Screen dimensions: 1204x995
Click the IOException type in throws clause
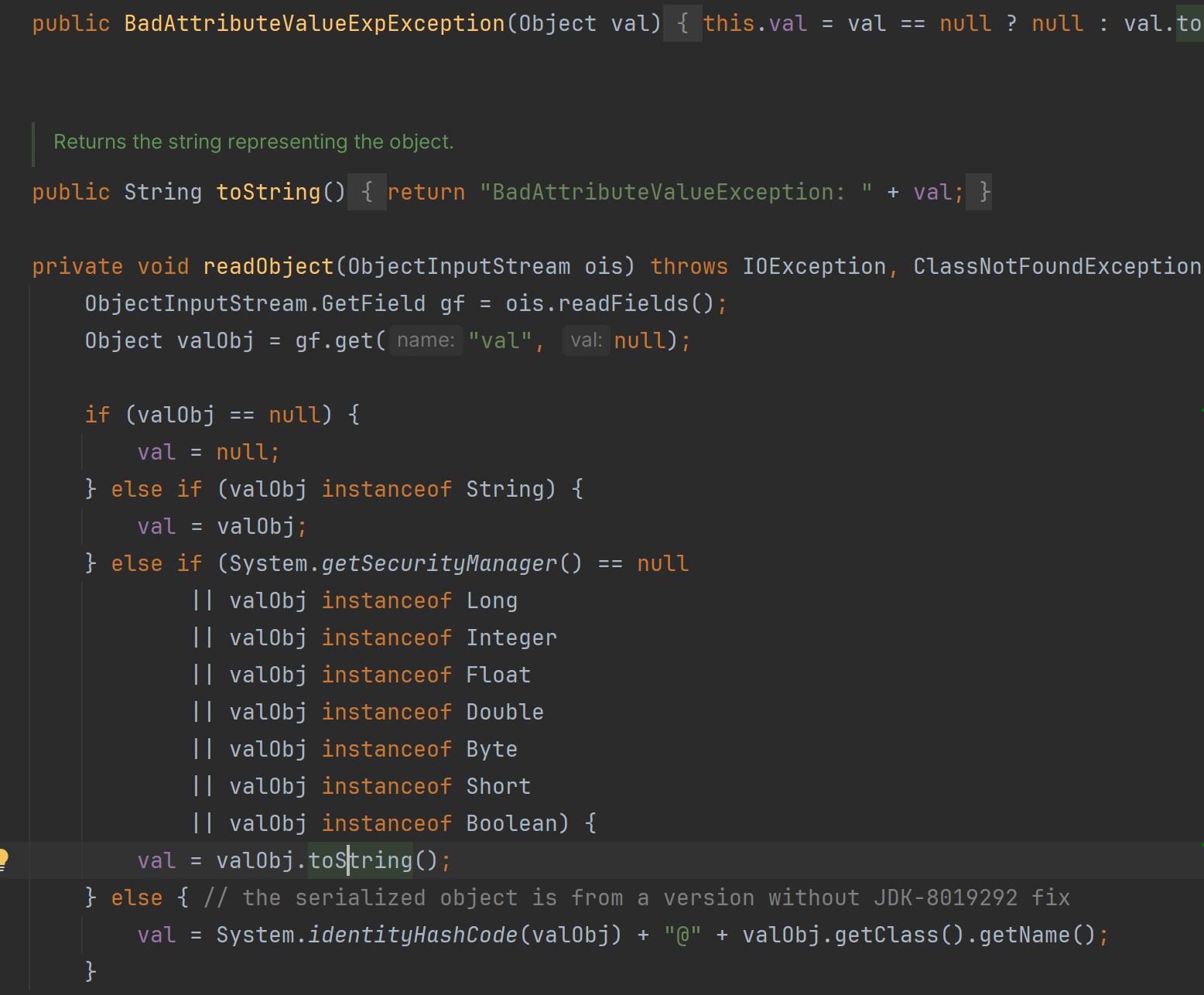[x=814, y=266]
